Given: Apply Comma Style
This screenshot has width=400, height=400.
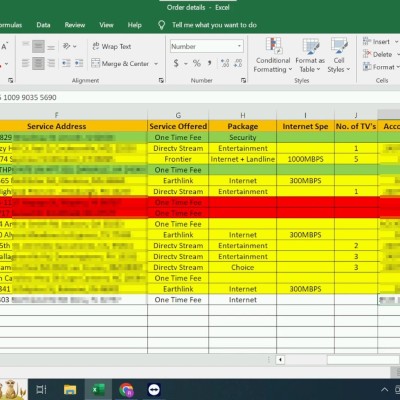Looking at the screenshot, I should (210, 63).
